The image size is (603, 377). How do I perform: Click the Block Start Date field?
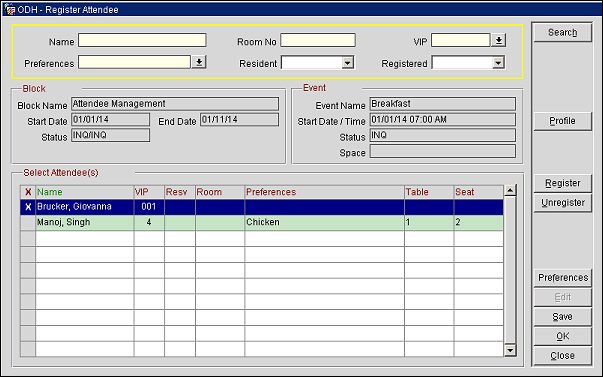click(110, 120)
